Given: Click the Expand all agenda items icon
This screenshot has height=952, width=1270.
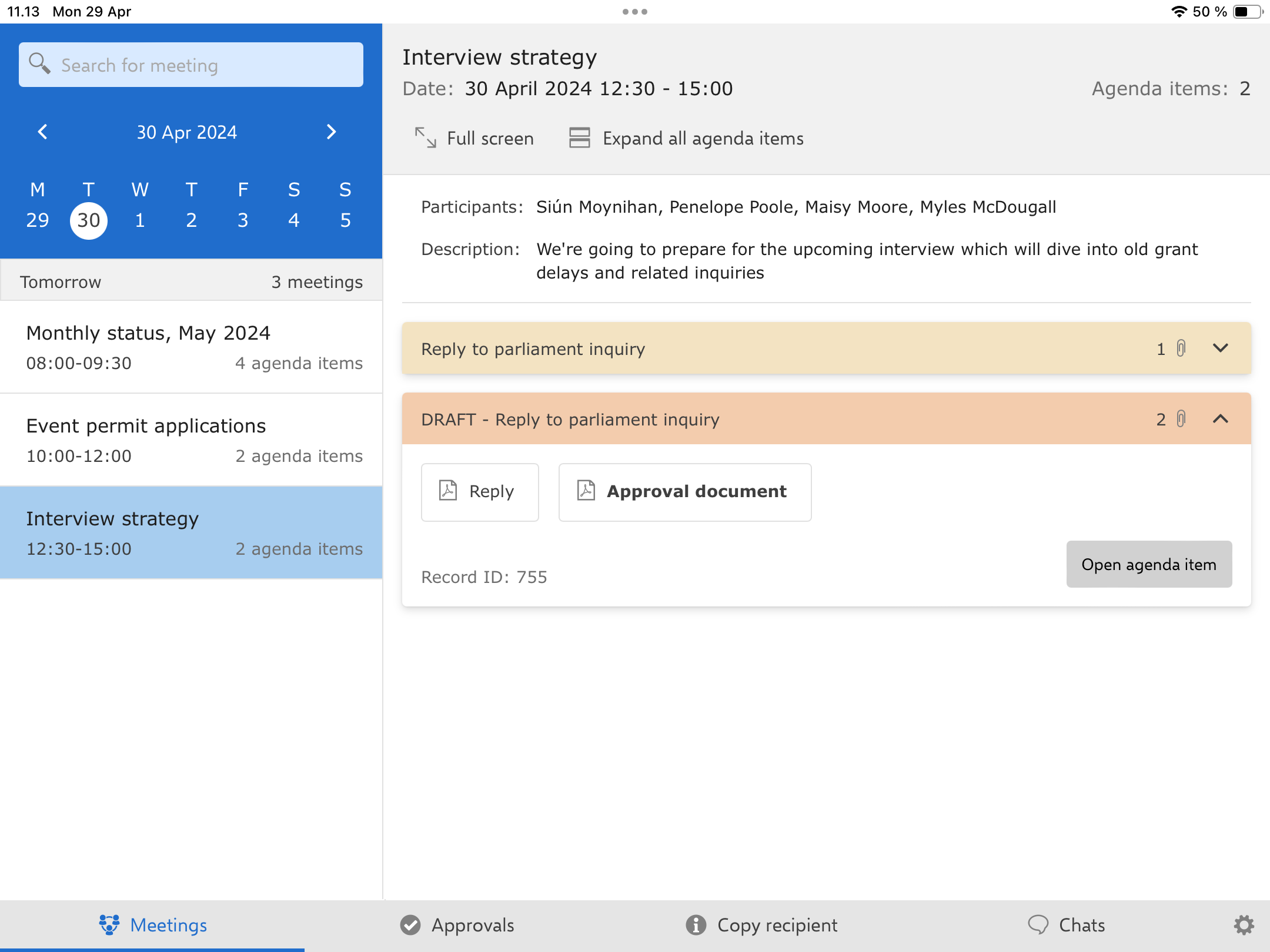Looking at the screenshot, I should click(x=579, y=138).
